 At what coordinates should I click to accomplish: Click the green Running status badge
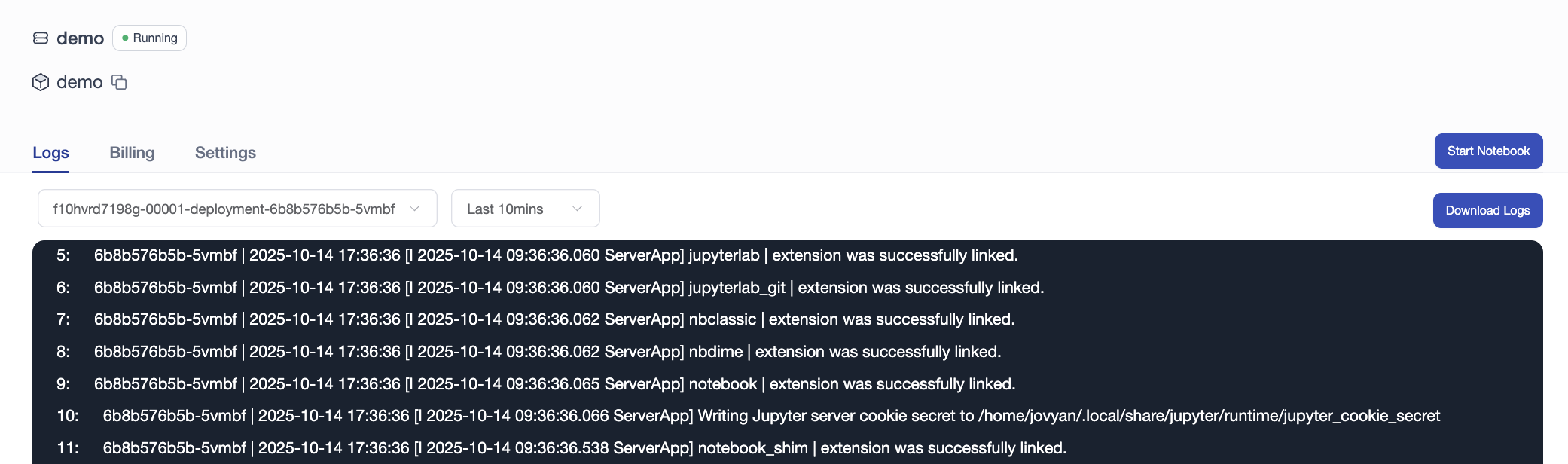[149, 38]
